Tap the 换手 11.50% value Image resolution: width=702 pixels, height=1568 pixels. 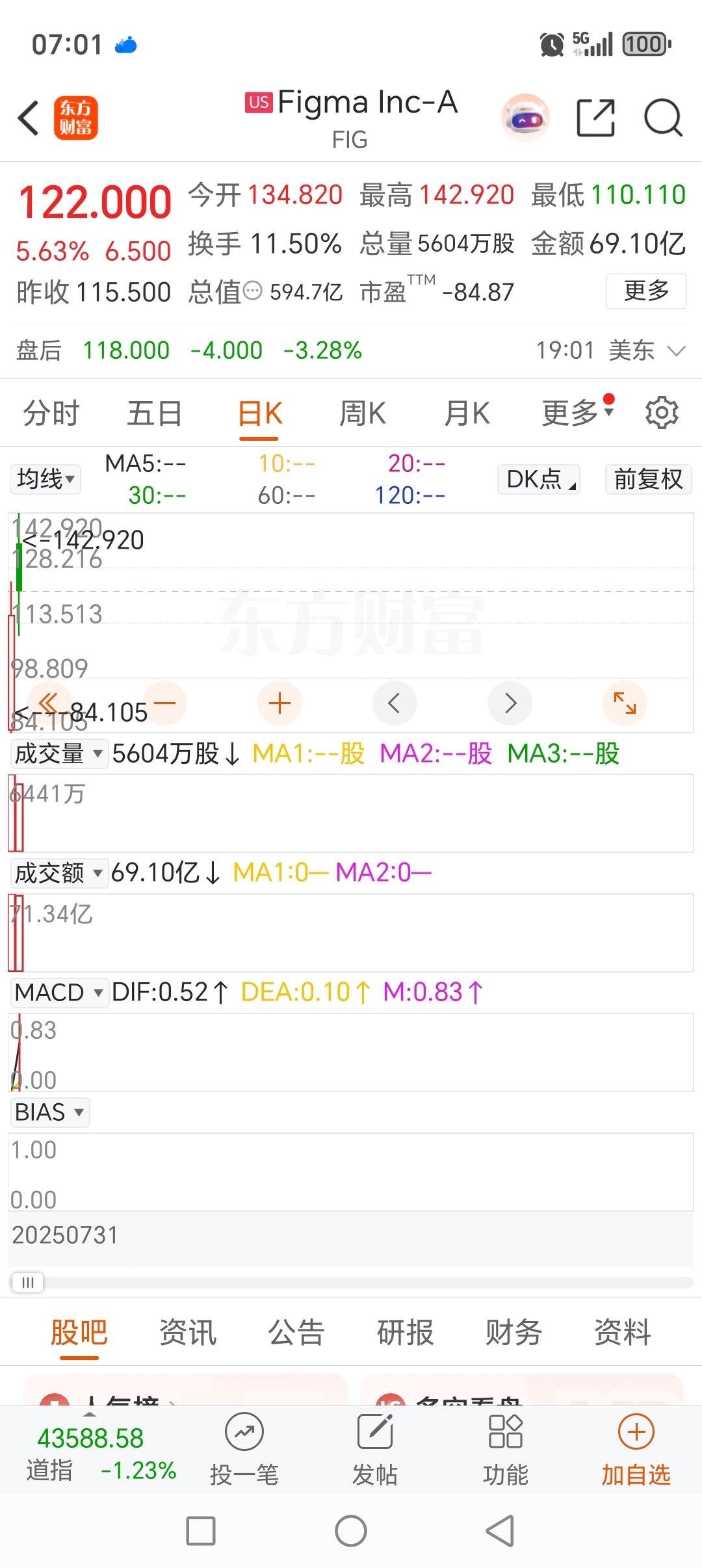pyautogui.click(x=296, y=244)
